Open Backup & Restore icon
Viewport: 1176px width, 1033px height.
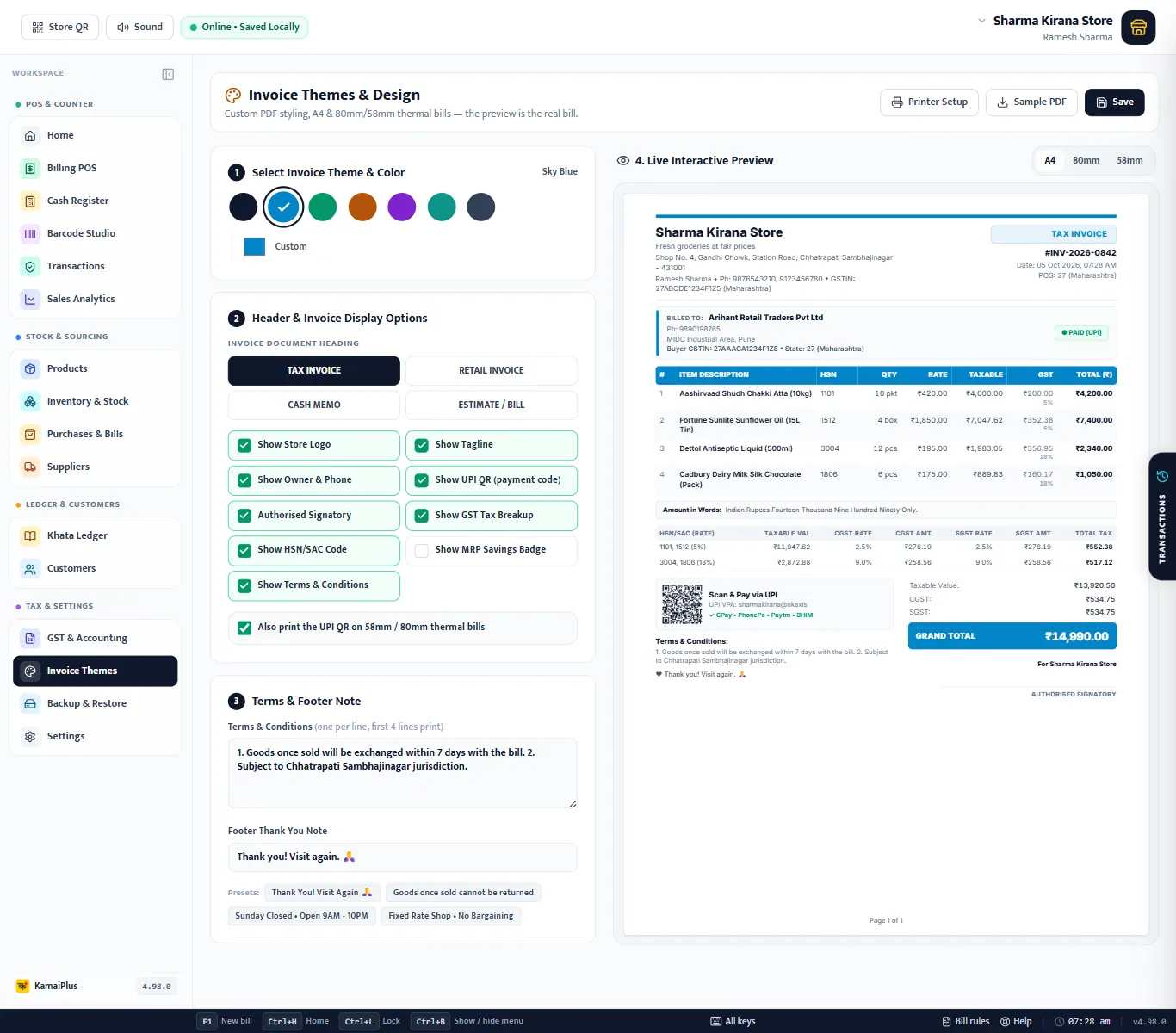tap(30, 703)
